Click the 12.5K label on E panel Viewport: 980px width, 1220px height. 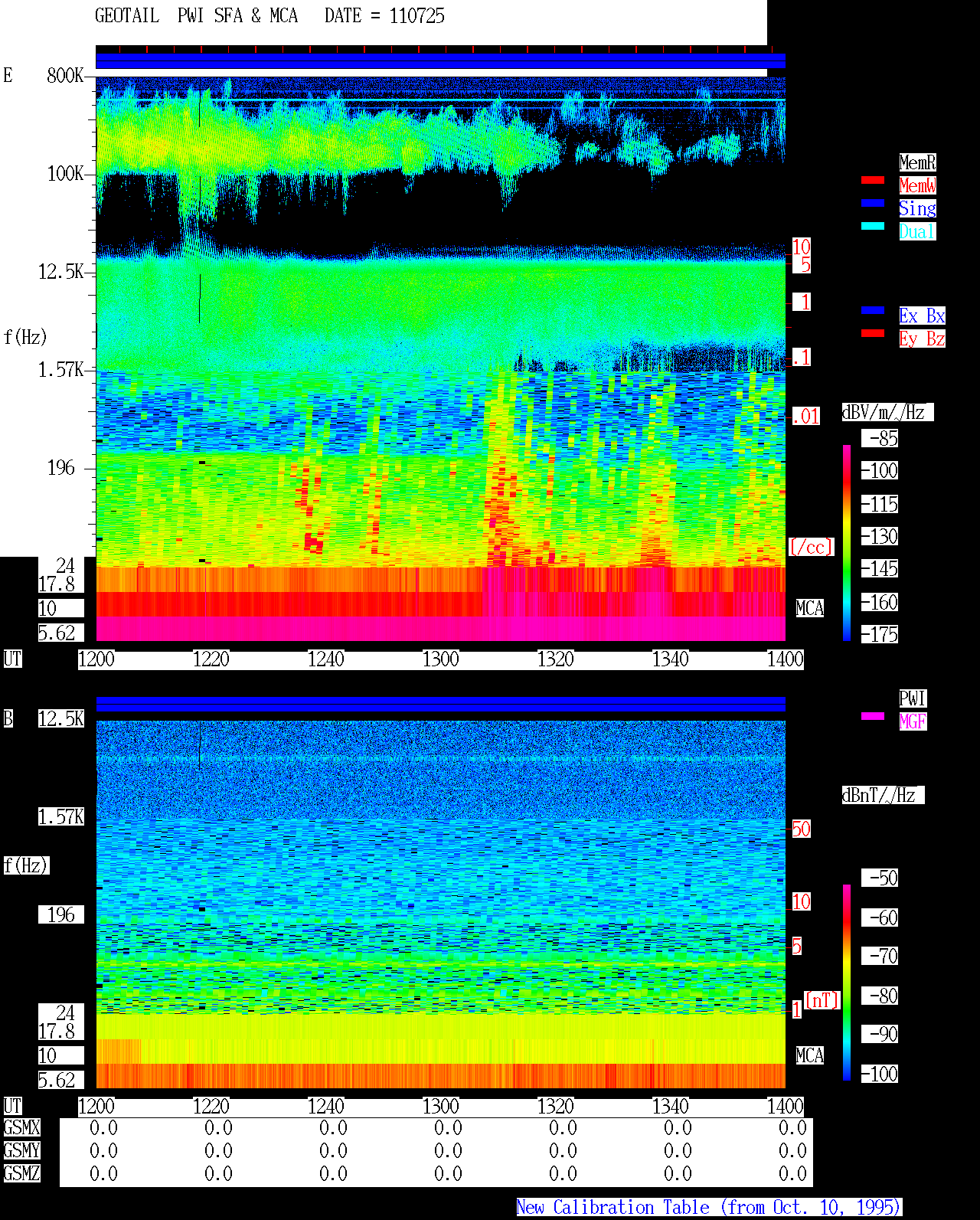point(61,271)
